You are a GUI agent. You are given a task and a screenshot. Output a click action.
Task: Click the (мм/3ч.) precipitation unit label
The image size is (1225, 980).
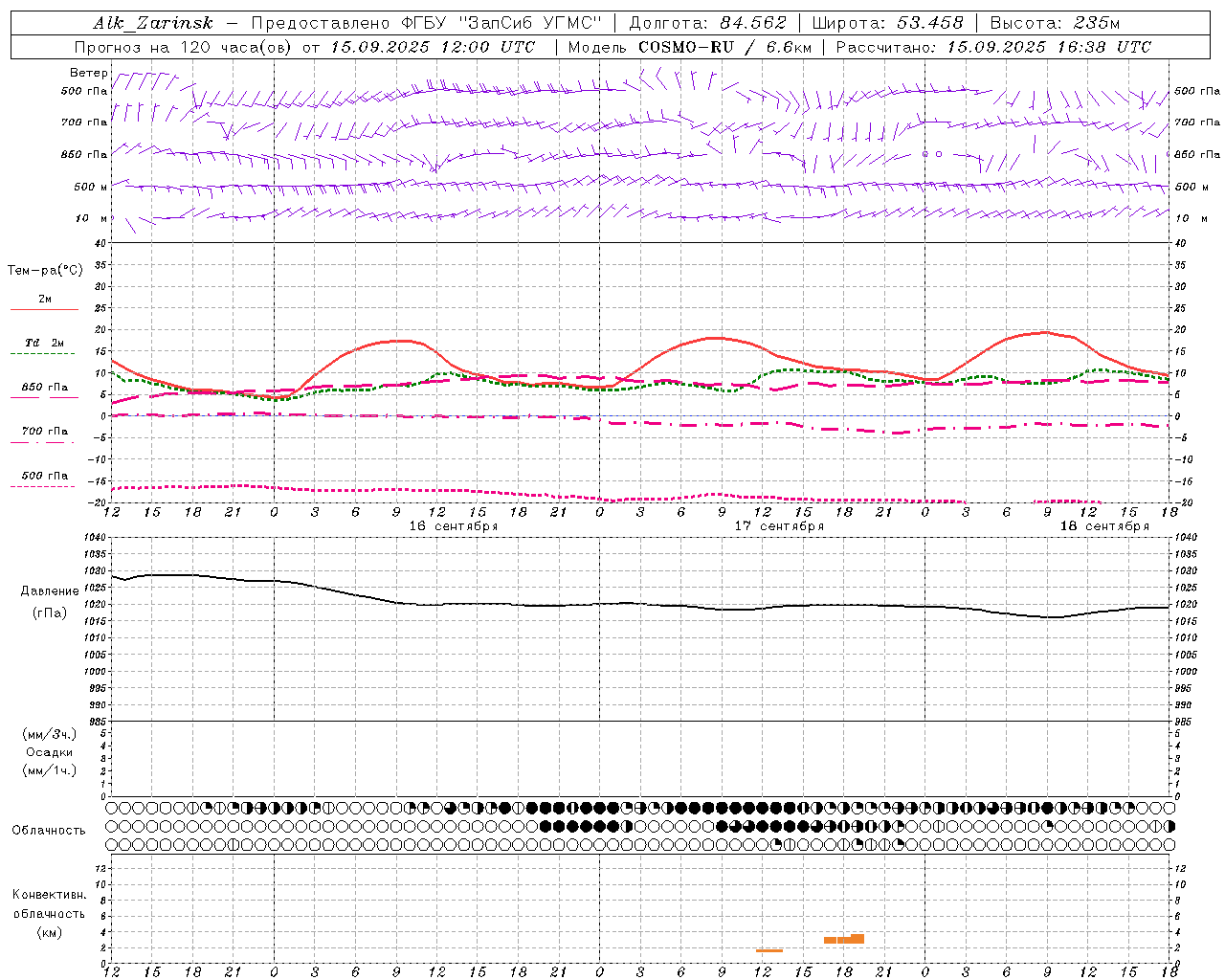[50, 734]
